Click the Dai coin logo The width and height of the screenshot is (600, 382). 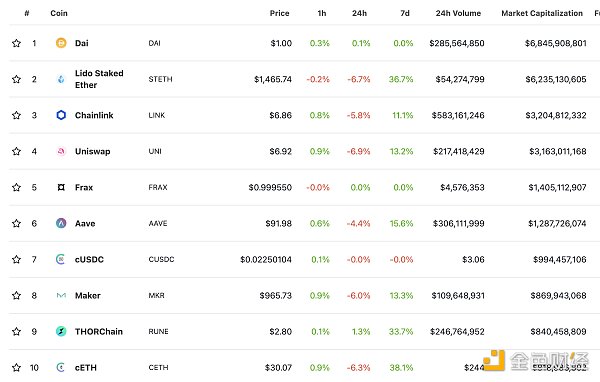61,43
